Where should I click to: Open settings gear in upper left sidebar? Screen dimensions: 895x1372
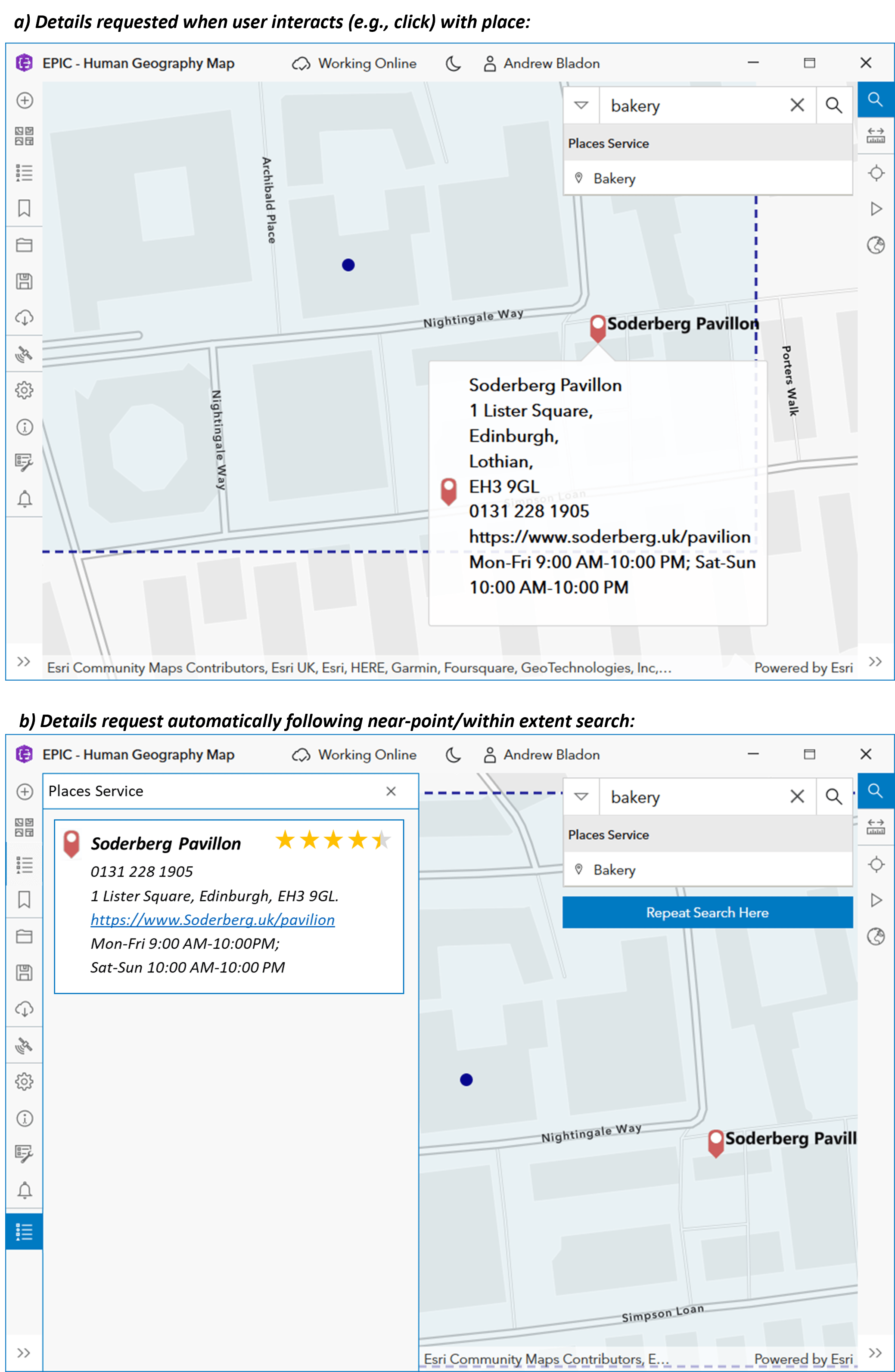click(x=24, y=390)
